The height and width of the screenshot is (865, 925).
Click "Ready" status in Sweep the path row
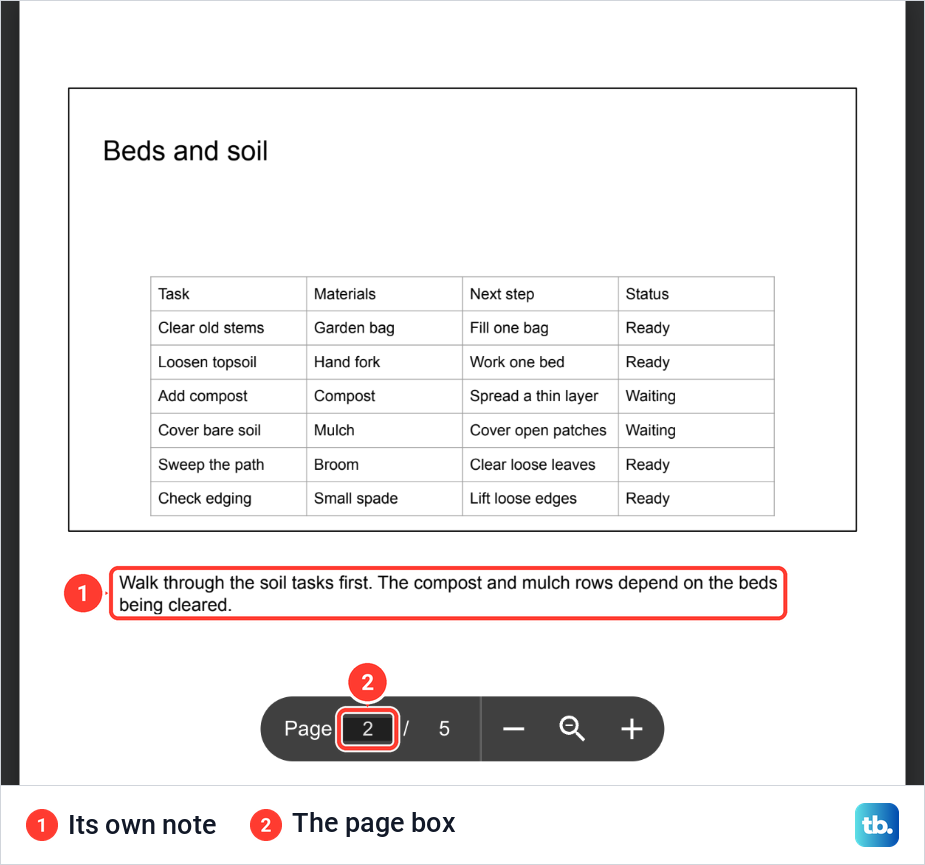pyautogui.click(x=696, y=465)
